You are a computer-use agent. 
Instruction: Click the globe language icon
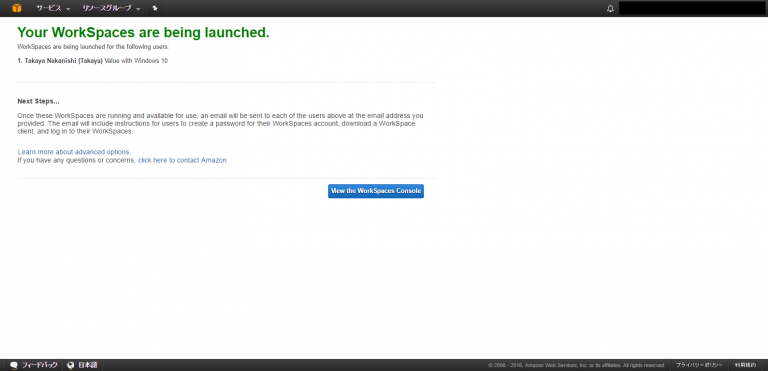click(71, 365)
